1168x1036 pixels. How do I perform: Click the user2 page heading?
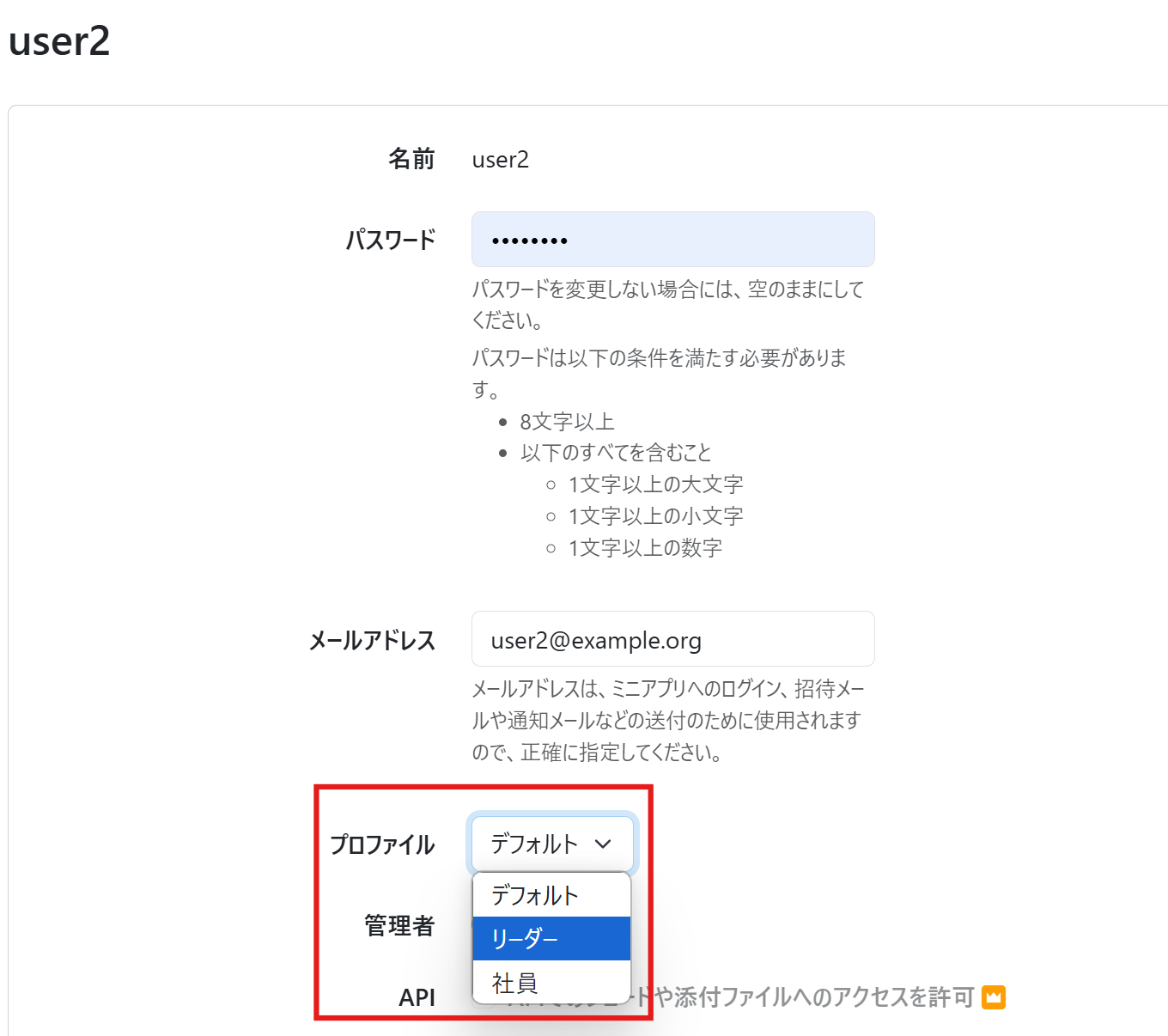(59, 41)
